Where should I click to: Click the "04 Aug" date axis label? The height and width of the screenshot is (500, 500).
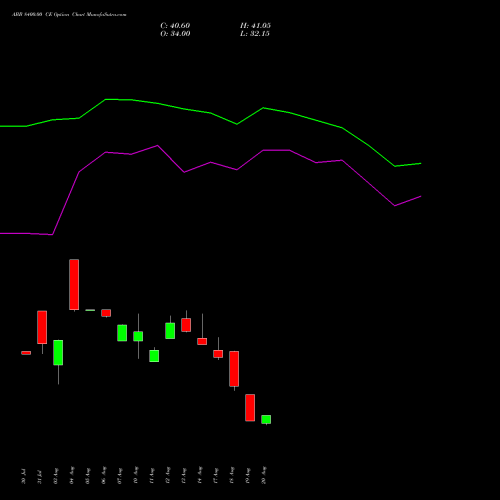click(x=72, y=475)
